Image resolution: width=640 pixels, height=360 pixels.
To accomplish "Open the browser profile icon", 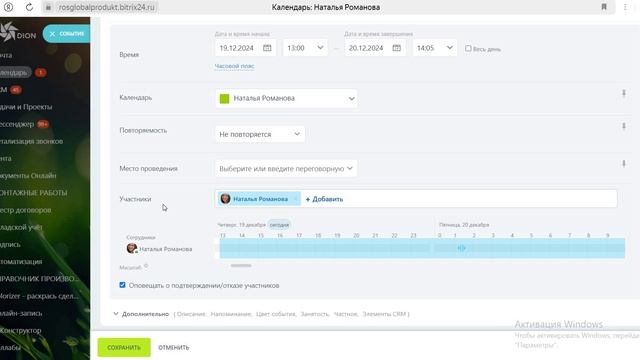I will 9,7.
